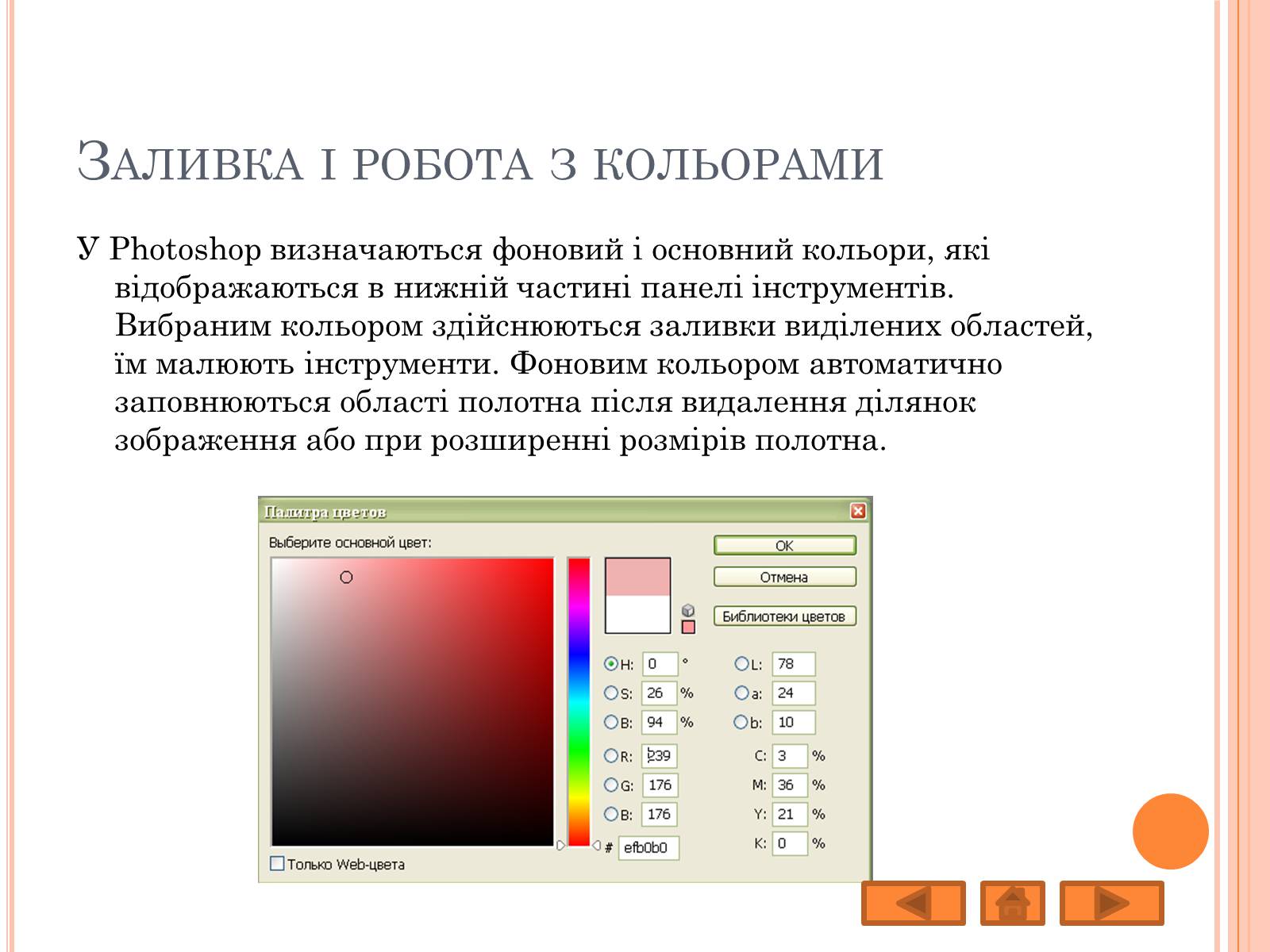Click the L field showing 78

click(794, 664)
